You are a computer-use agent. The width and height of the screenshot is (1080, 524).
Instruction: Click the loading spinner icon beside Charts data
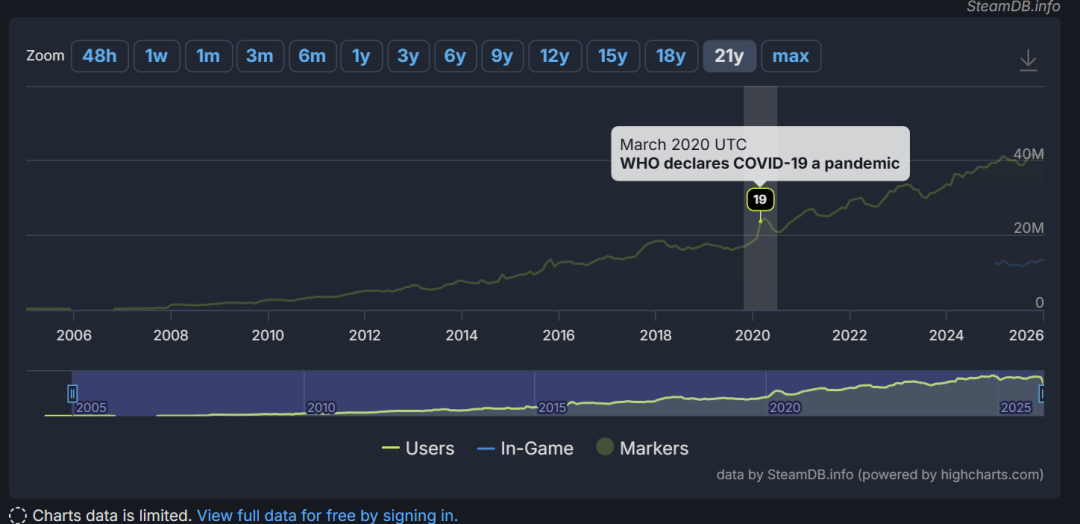[18, 516]
